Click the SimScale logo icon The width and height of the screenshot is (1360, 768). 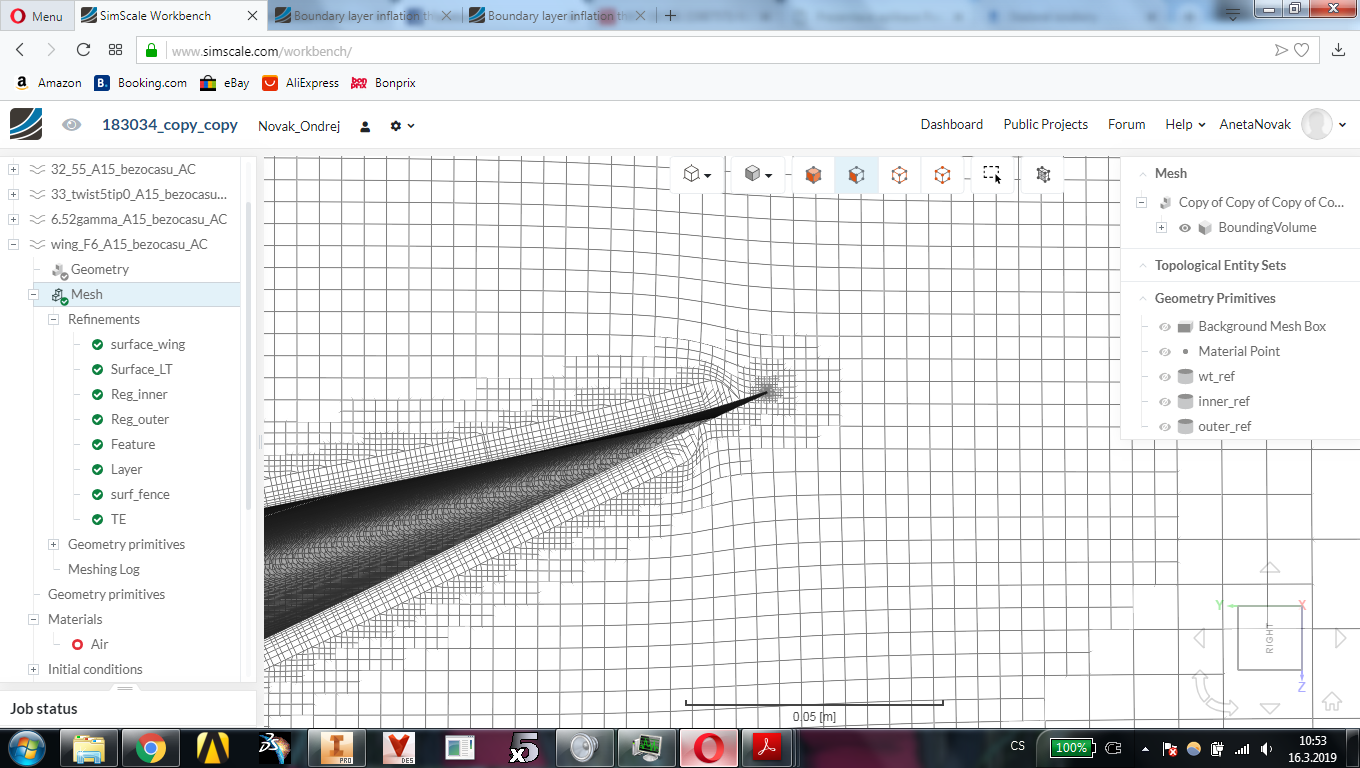point(26,124)
